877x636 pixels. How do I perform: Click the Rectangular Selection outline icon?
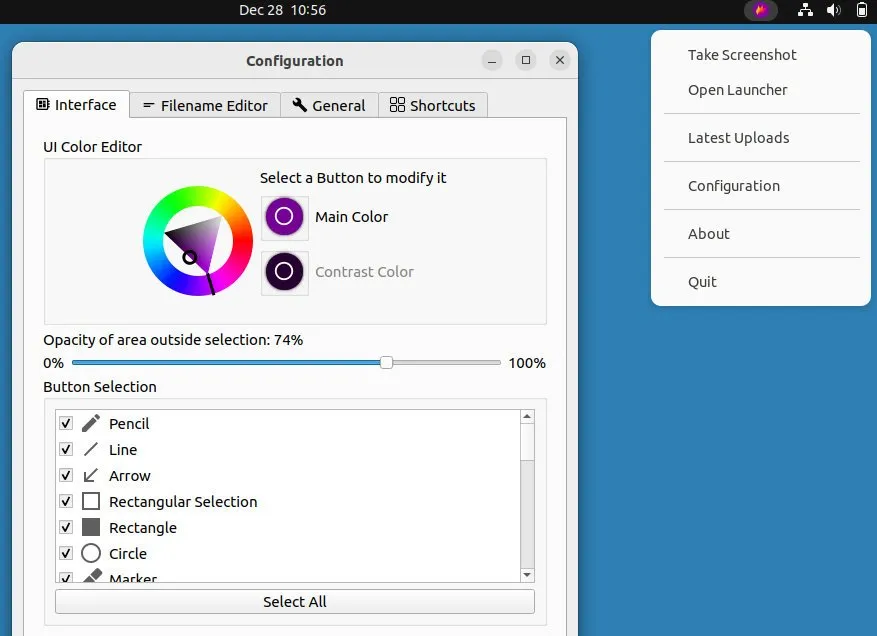pyautogui.click(x=91, y=501)
